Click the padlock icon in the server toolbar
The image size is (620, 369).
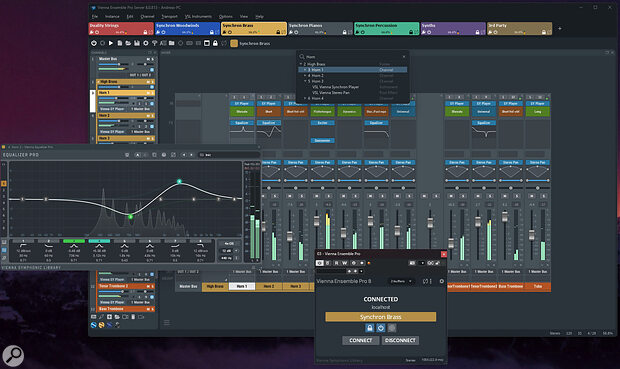215,43
